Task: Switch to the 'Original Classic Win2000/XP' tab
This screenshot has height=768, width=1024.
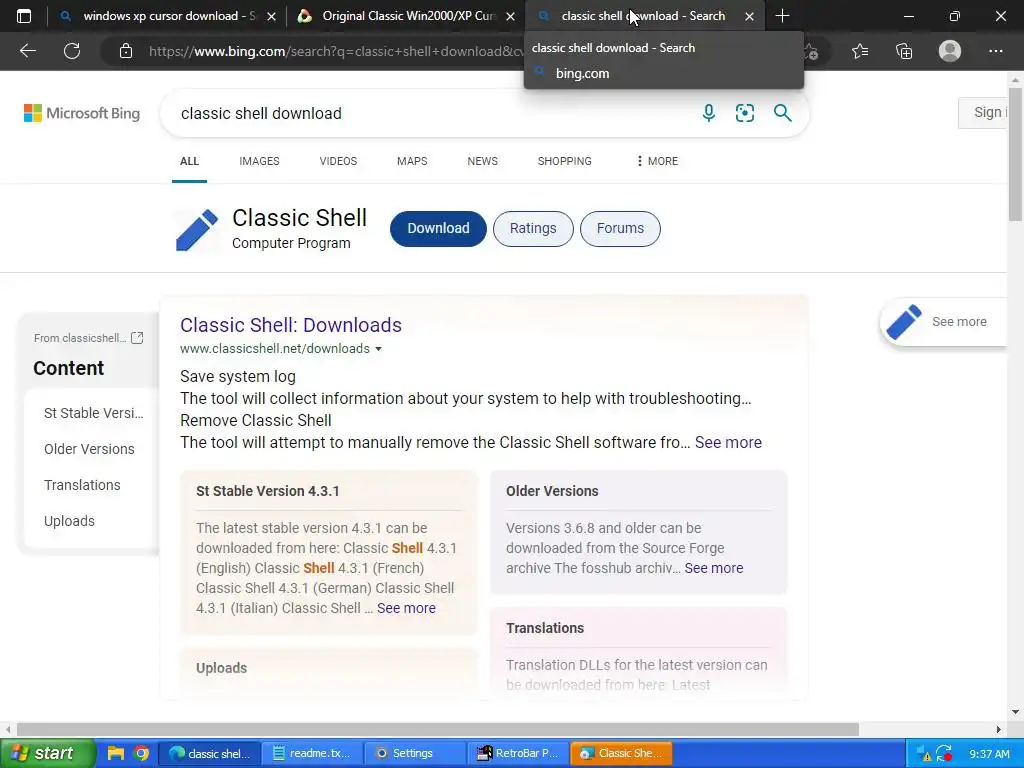Action: click(x=406, y=16)
